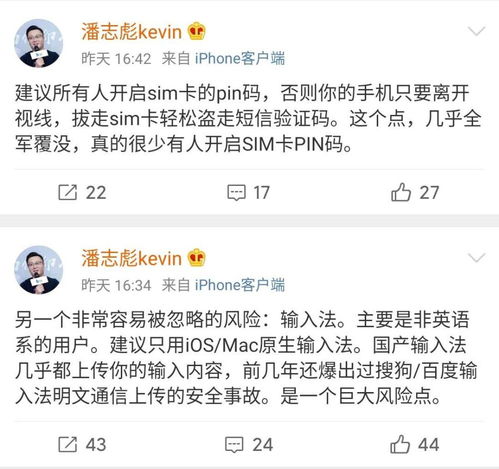This screenshot has height=469, width=499.
Task: Open avatar photo of the first post
Action: click(x=38, y=43)
